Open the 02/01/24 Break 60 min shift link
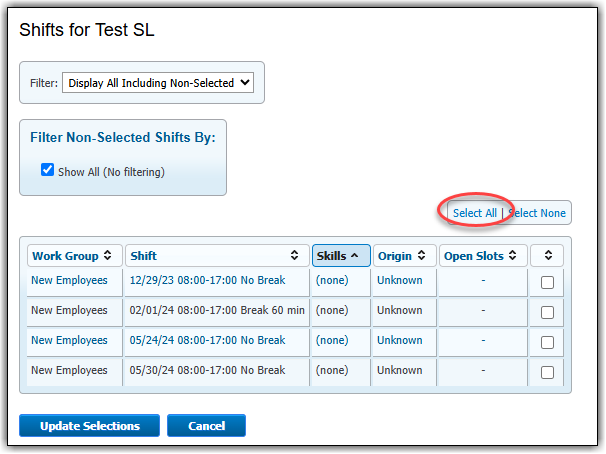606x454 pixels. coord(217,311)
